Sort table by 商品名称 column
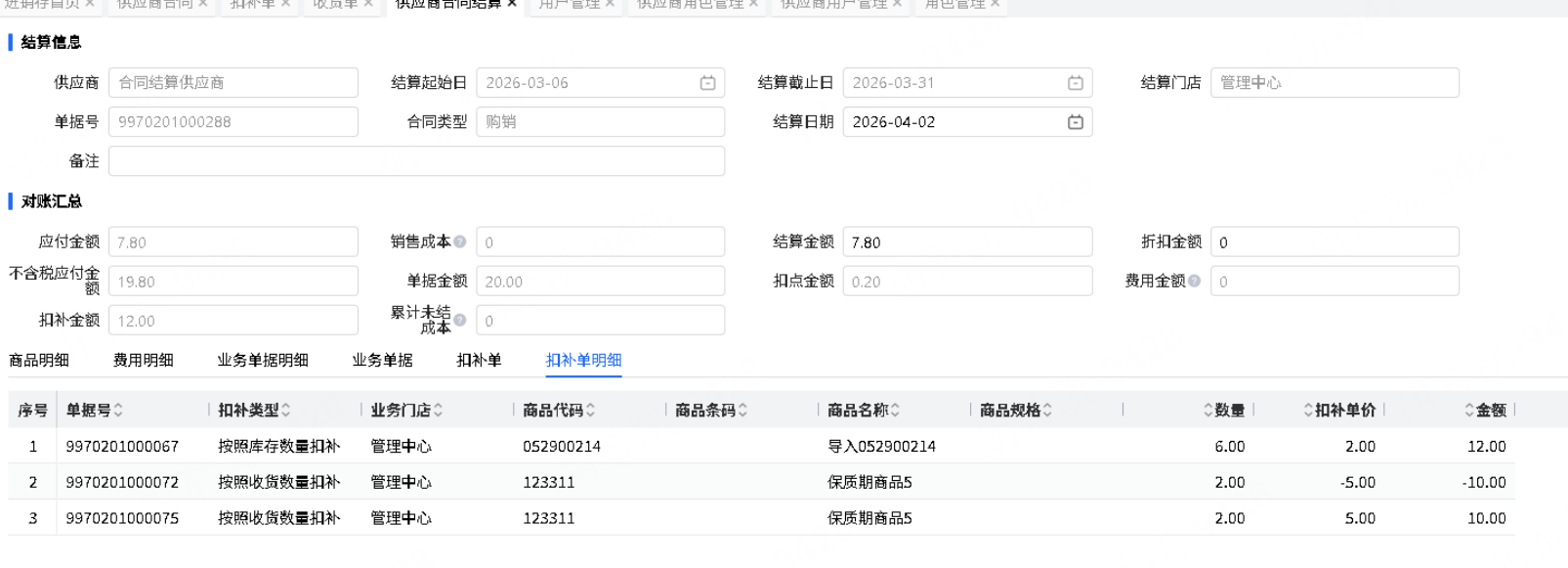Screen dimensions: 1568x568 pos(895,411)
